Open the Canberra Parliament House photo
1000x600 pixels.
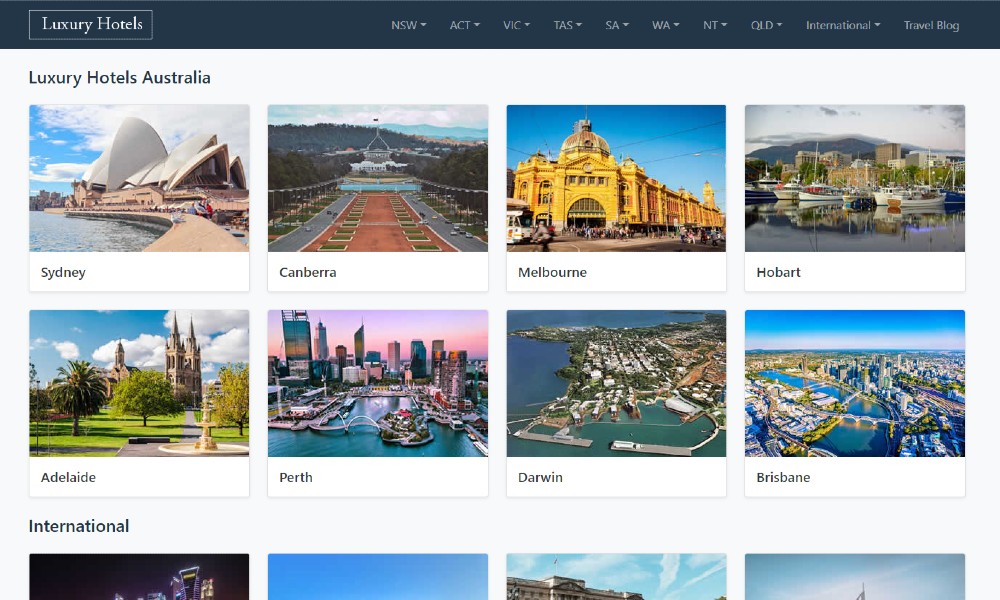coord(378,178)
